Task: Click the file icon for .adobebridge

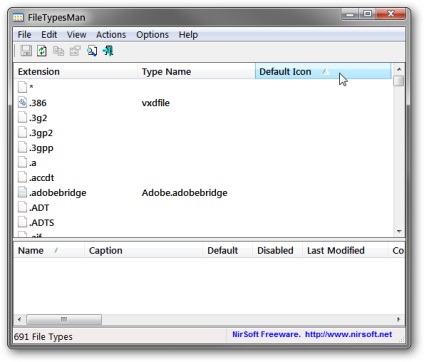Action: [x=22, y=192]
